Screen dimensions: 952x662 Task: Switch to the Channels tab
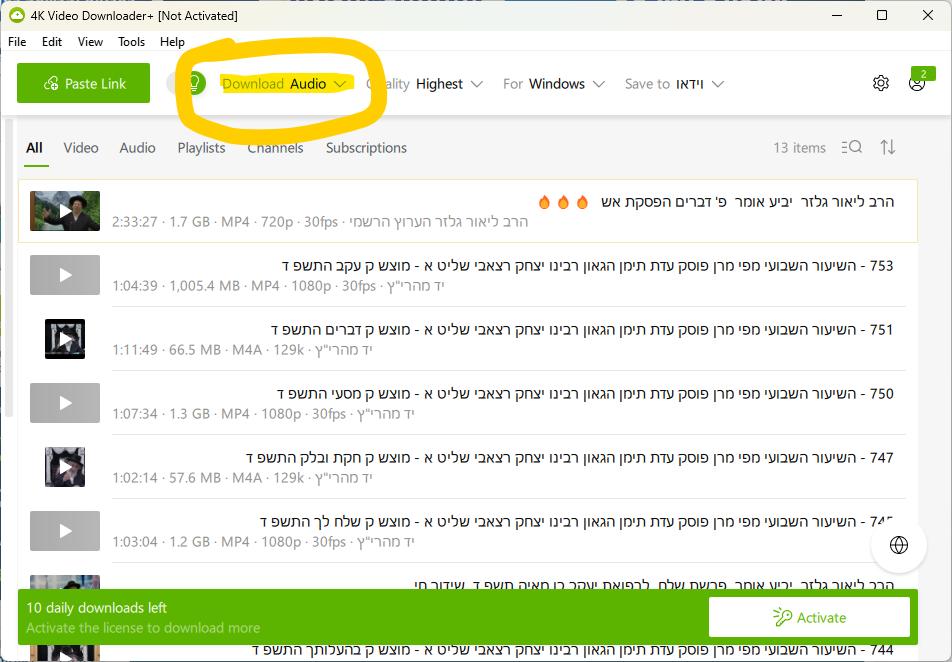275,148
